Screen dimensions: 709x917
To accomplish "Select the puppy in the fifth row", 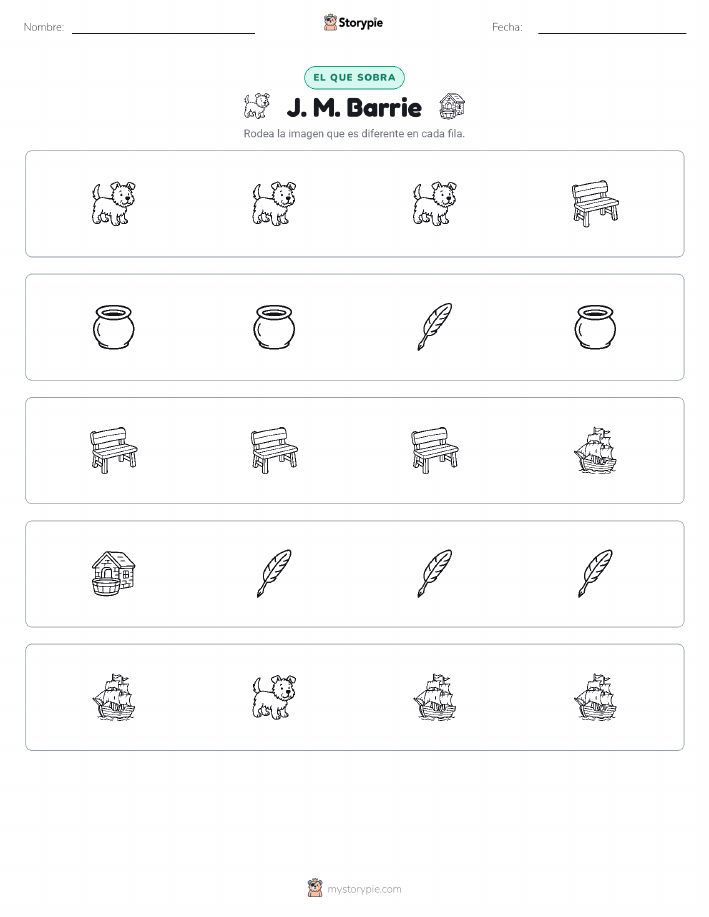I will click(x=274, y=697).
